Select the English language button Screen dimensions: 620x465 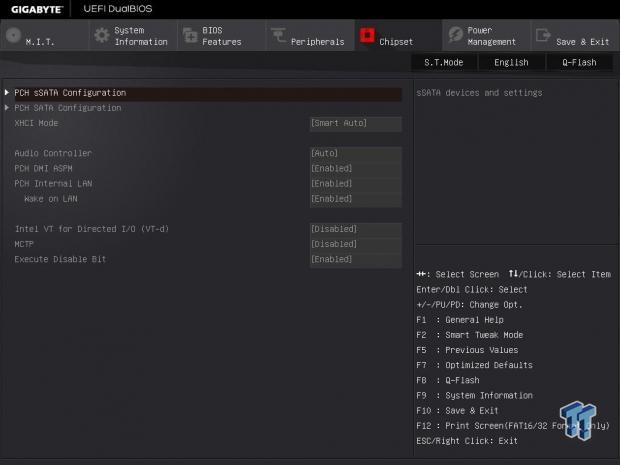point(511,62)
